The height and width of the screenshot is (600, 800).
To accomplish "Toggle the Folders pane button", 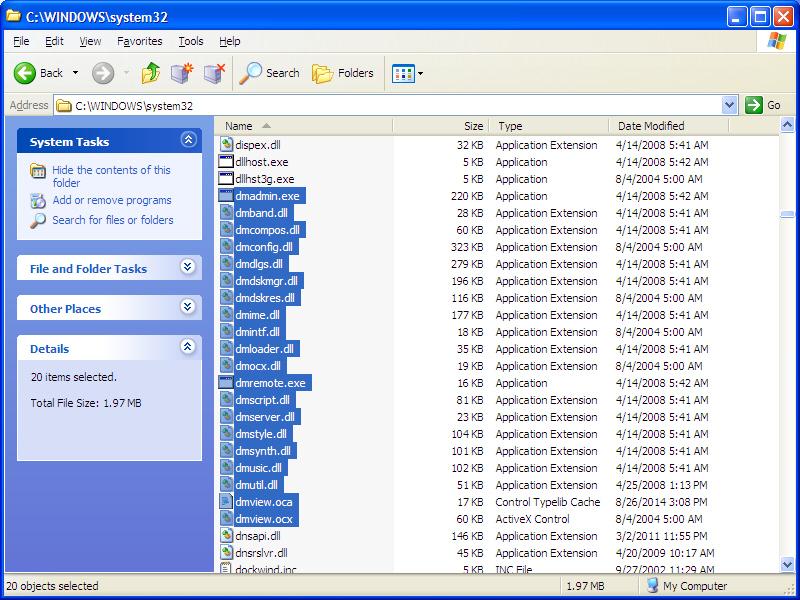I will click(342, 73).
